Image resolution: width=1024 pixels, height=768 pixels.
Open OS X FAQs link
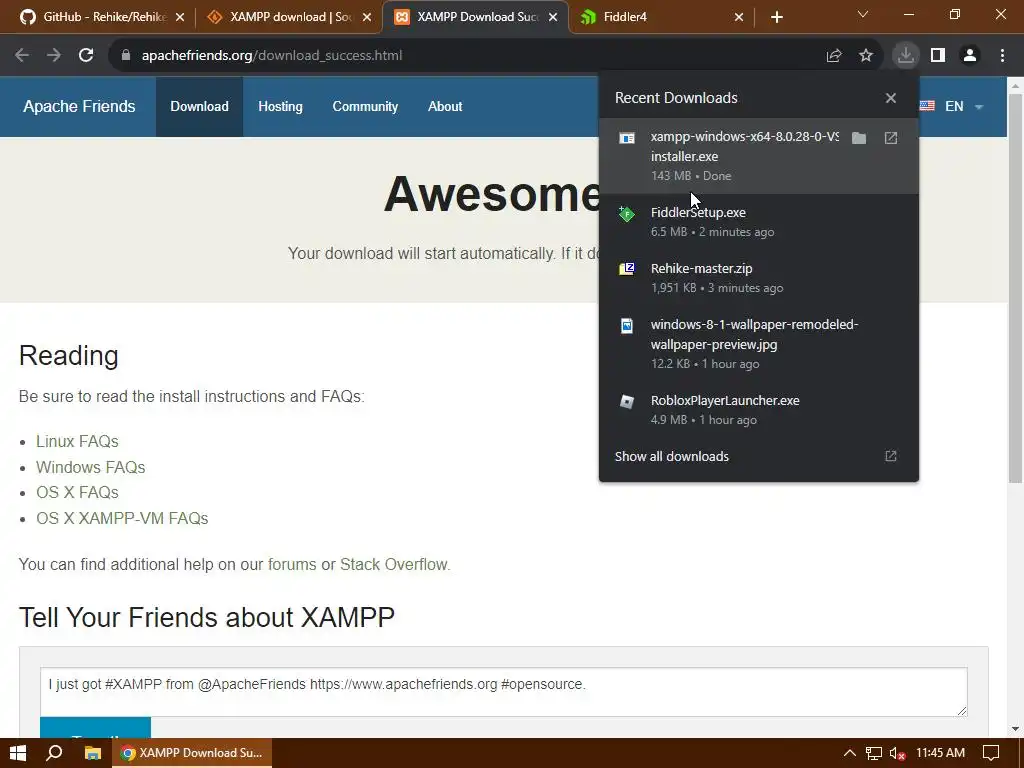[77, 492]
